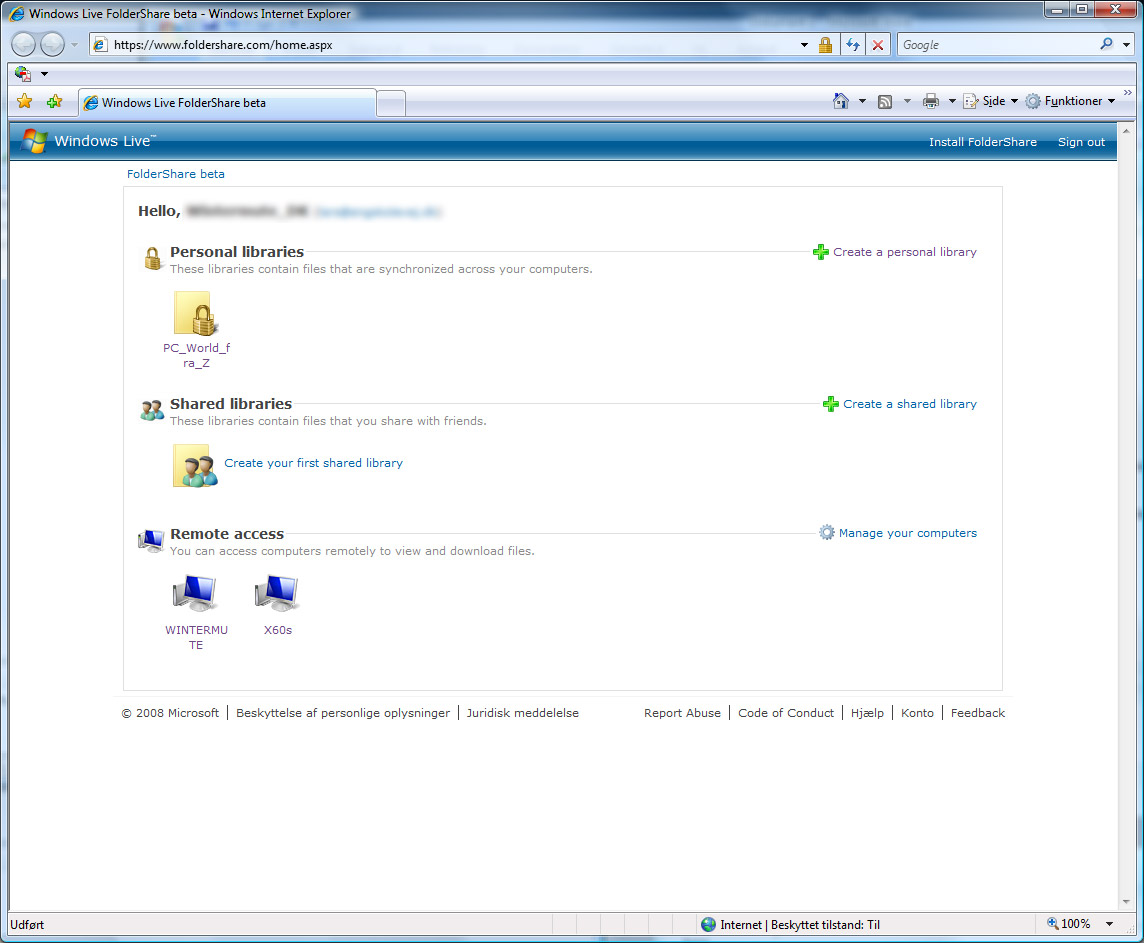Viewport: 1144px width, 943px height.
Task: Click Sign out in the header
Action: (x=1081, y=142)
